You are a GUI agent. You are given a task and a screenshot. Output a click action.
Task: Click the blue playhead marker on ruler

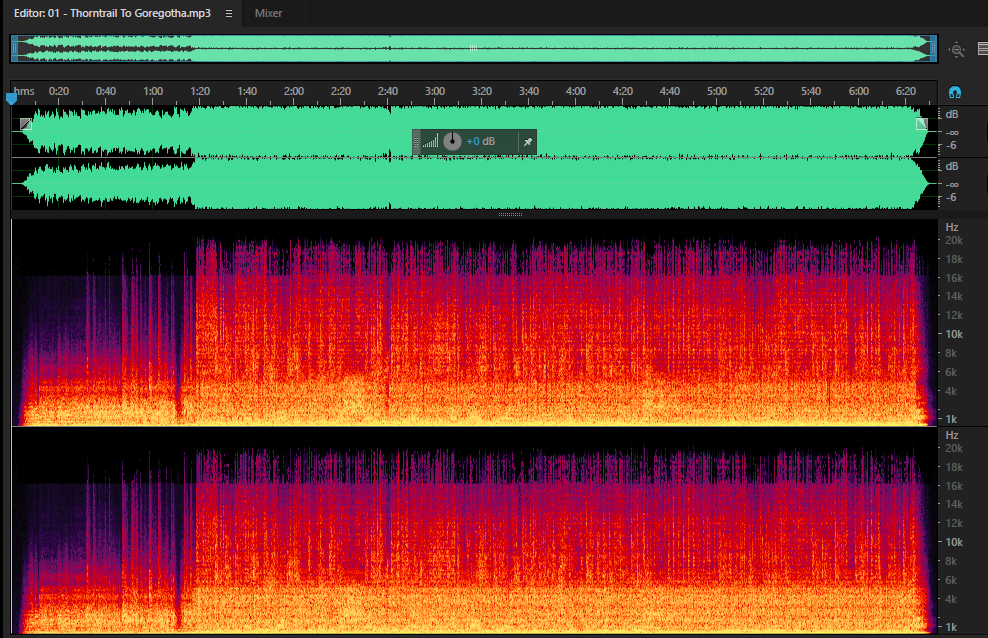[x=11, y=99]
